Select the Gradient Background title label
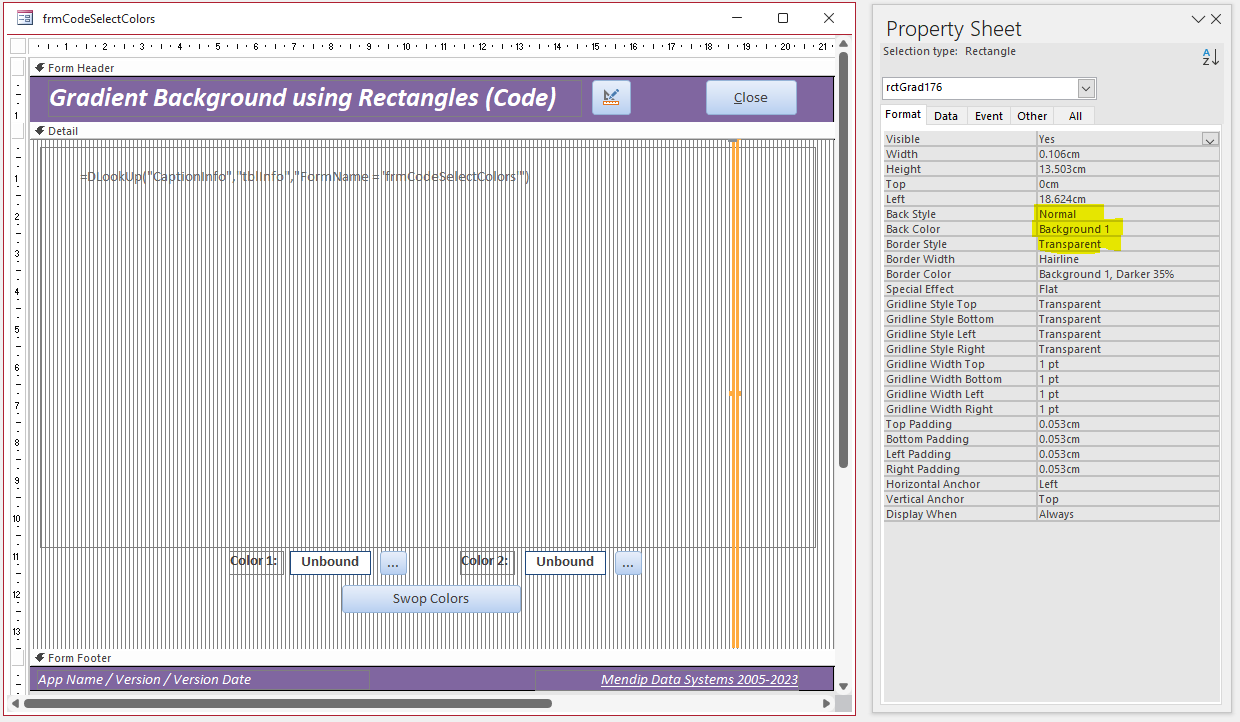1240x722 pixels. click(x=315, y=98)
